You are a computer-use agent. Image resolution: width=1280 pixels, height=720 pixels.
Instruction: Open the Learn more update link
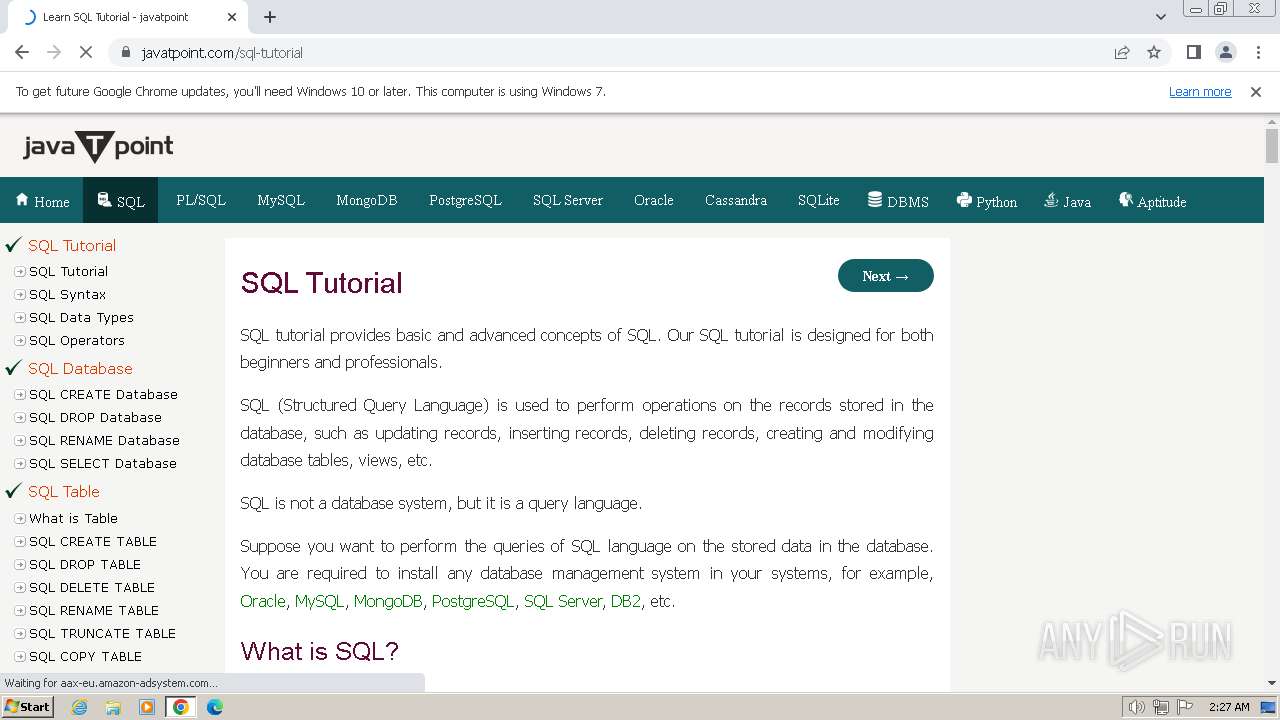click(1200, 92)
